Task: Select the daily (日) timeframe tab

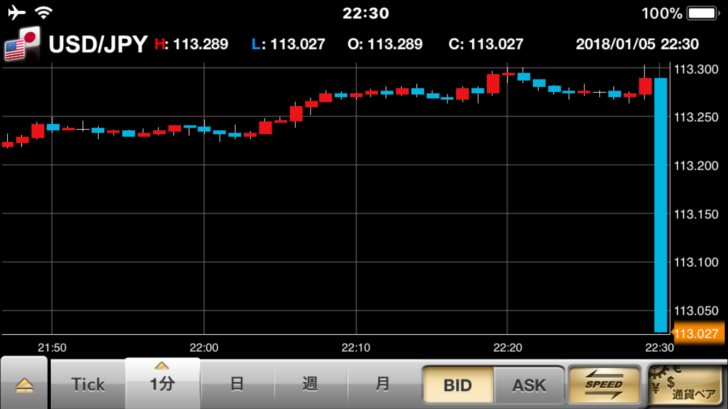Action: 237,384
